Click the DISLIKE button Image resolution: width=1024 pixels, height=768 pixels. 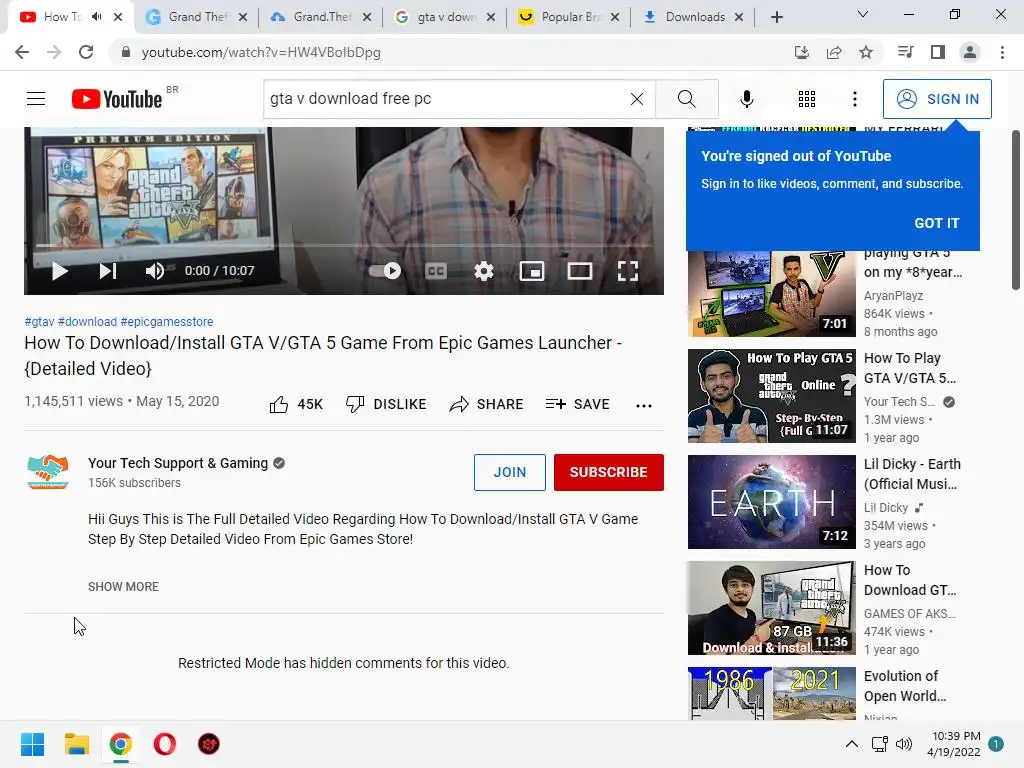pyautogui.click(x=386, y=404)
